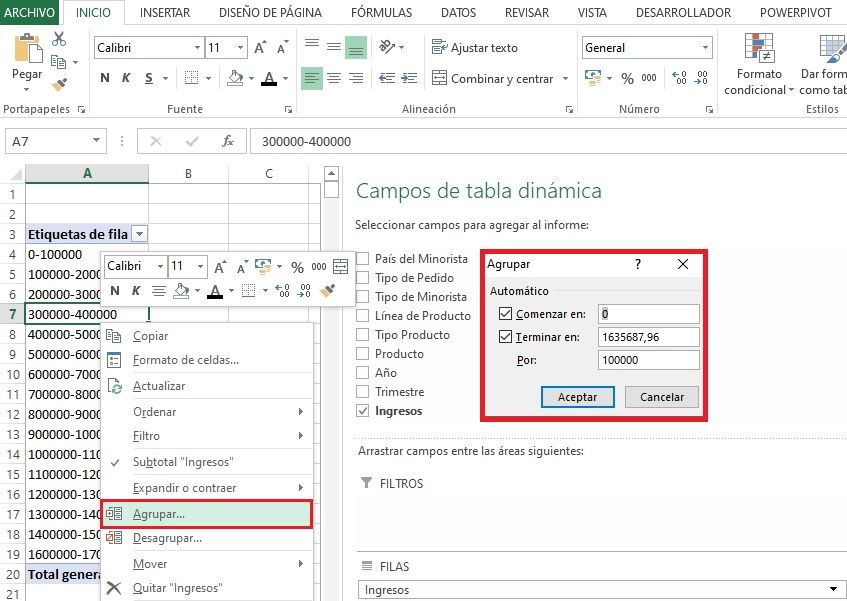Open the Etiquetas de fila filter dropdown
Viewport: 847px width, 601px height.
tap(139, 234)
